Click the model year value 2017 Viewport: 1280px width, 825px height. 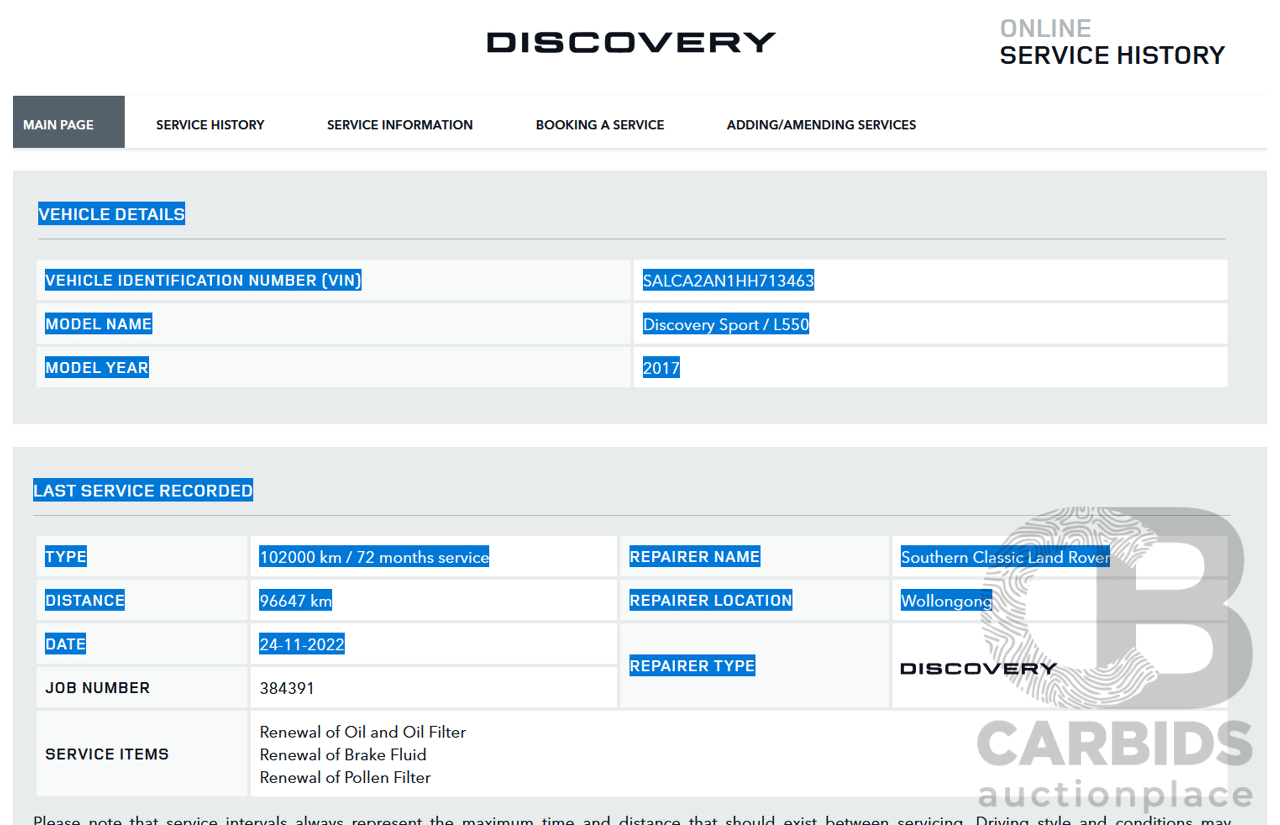click(x=661, y=368)
